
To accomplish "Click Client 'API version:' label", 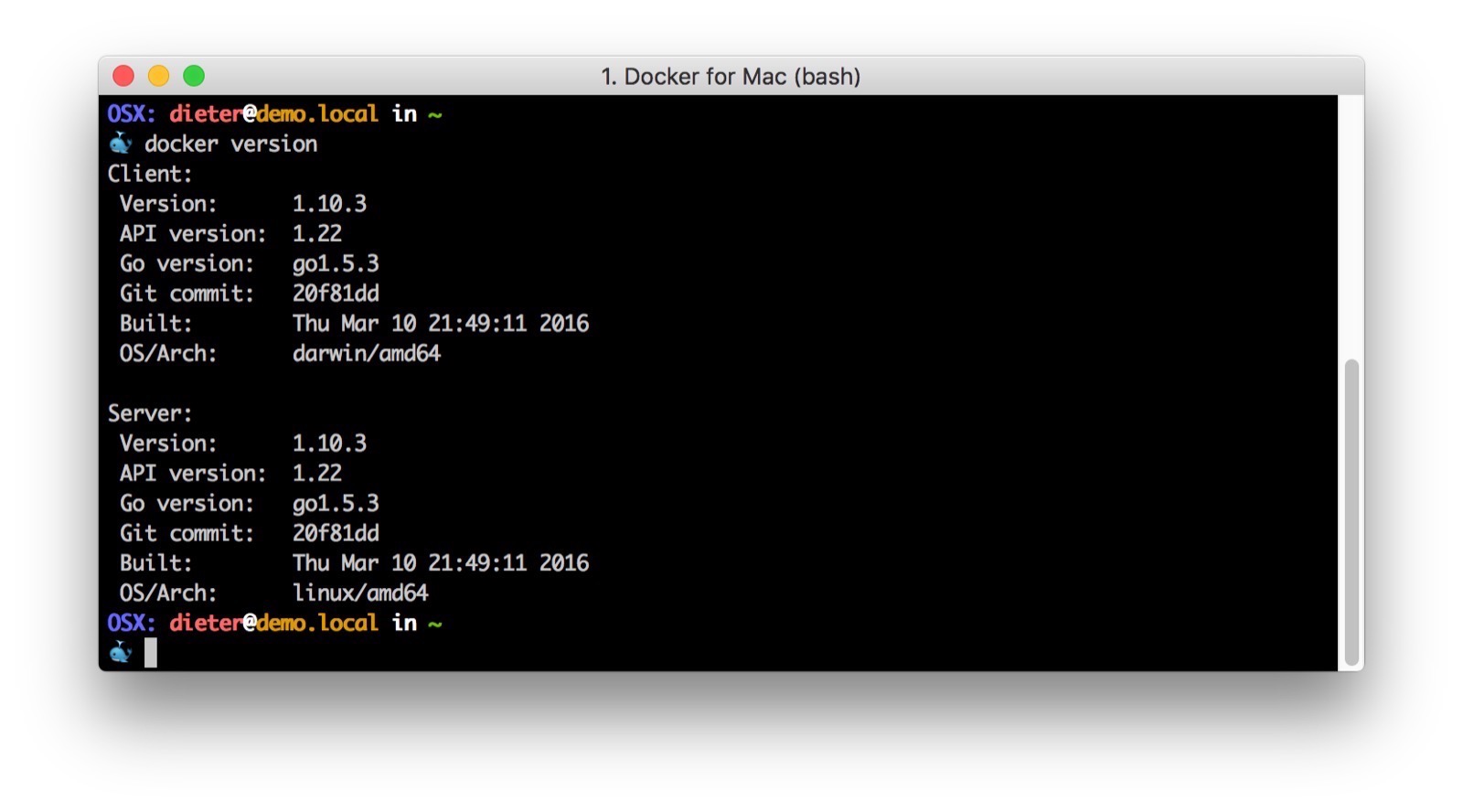I will click(x=193, y=233).
